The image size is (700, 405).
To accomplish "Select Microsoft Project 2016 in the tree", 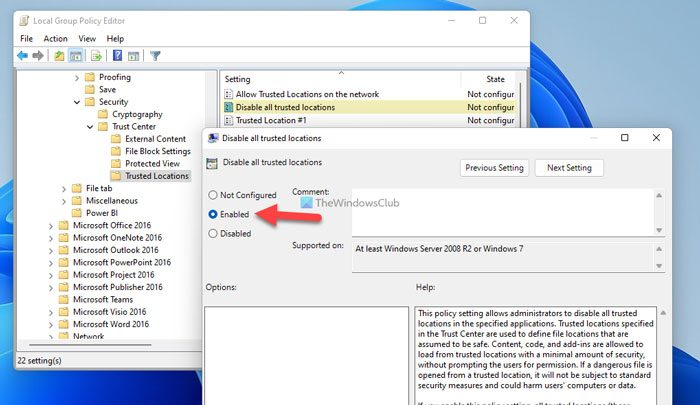I will coord(113,275).
